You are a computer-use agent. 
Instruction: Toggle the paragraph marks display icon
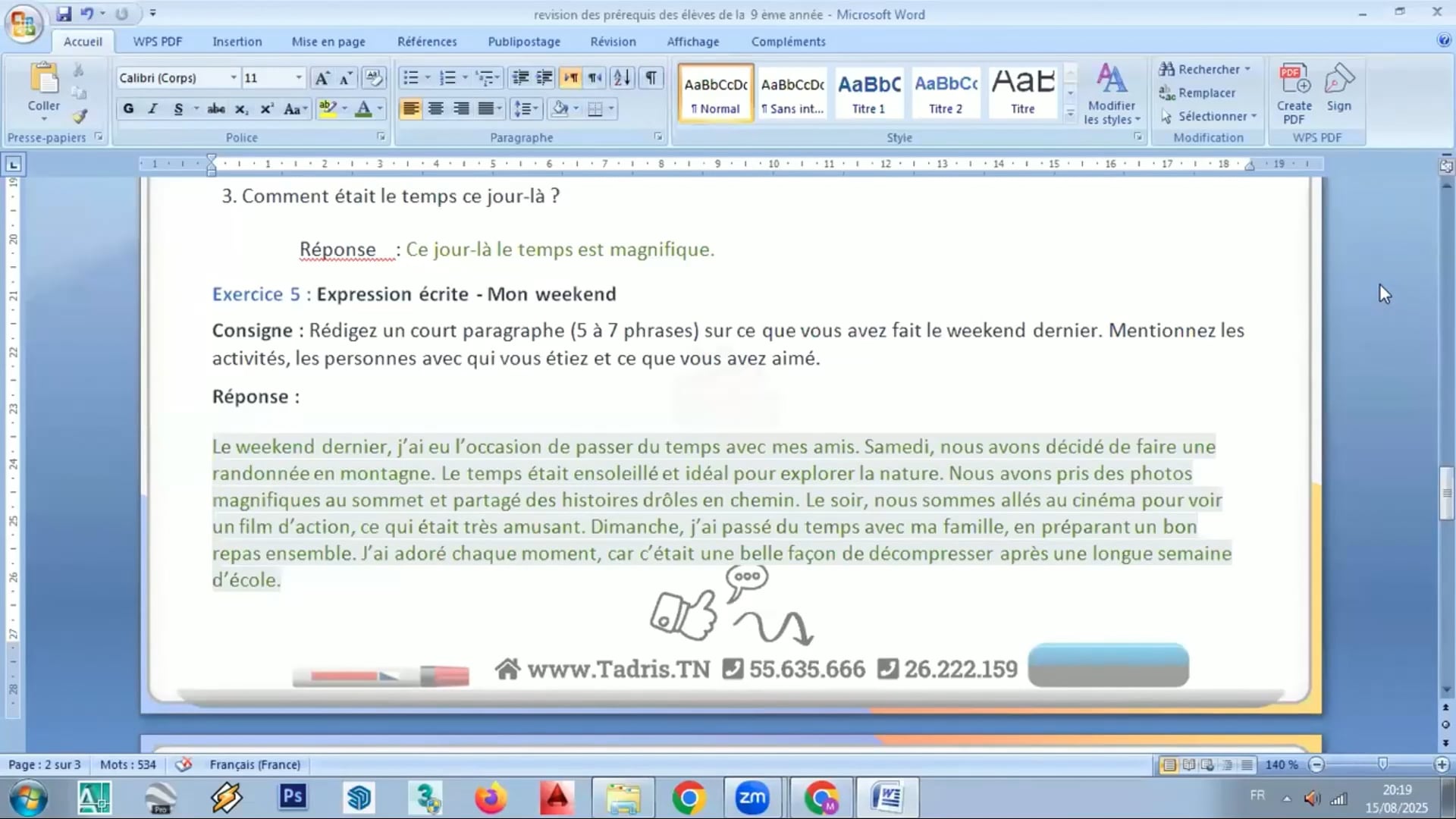coord(651,78)
